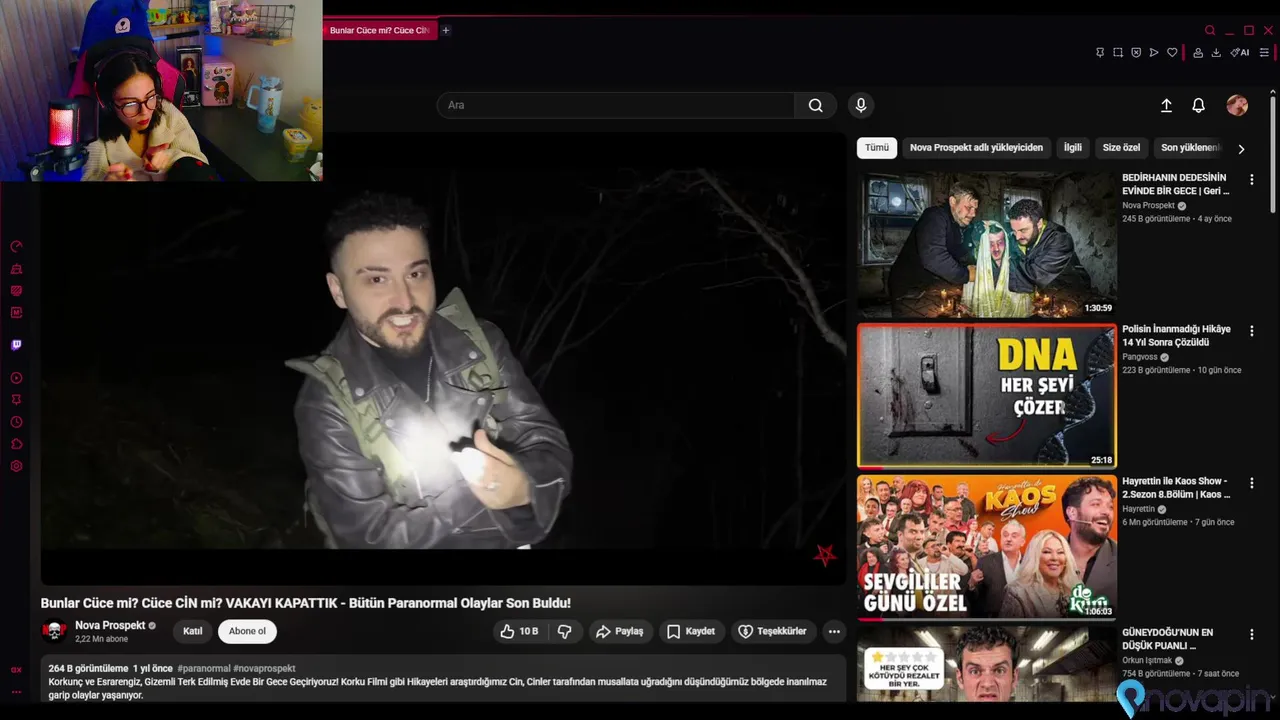Open the downloads icon in toolbar
The width and height of the screenshot is (1280, 720).
click(x=1216, y=52)
